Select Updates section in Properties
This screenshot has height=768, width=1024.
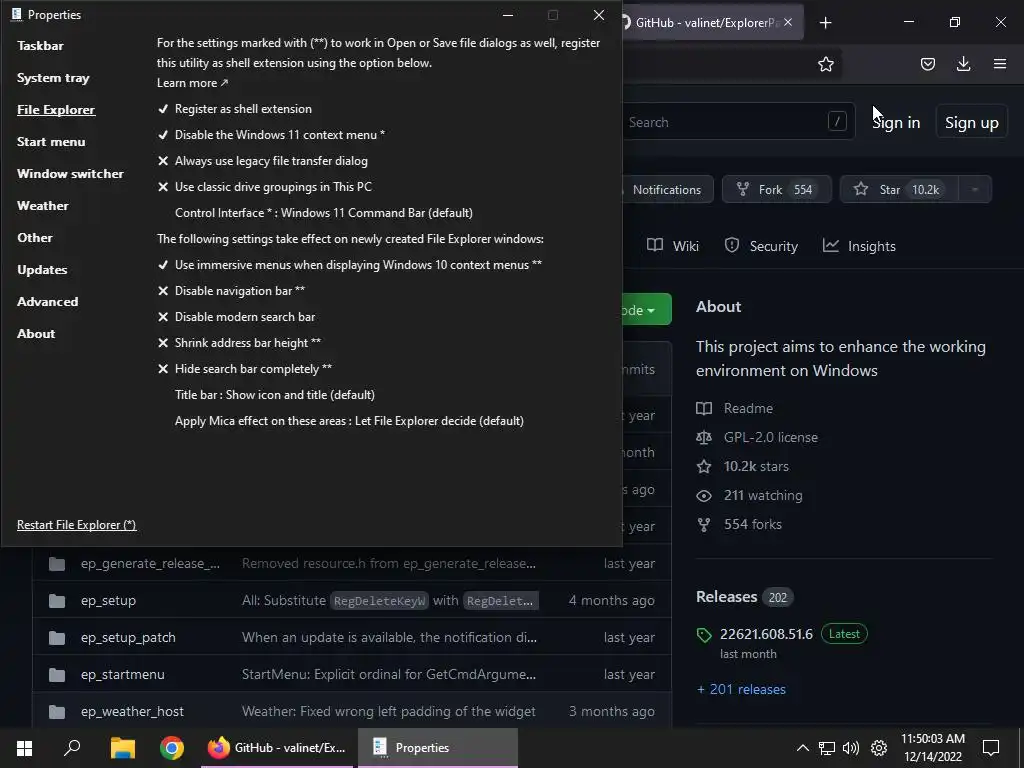point(42,270)
